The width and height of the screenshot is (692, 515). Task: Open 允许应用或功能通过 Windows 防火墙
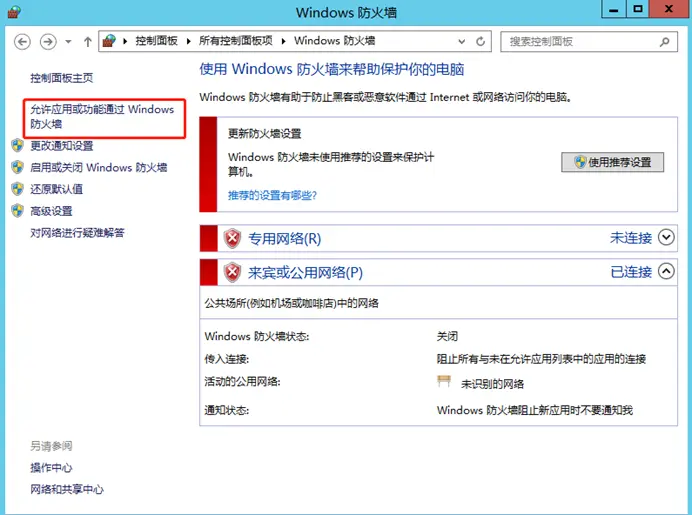click(102, 117)
